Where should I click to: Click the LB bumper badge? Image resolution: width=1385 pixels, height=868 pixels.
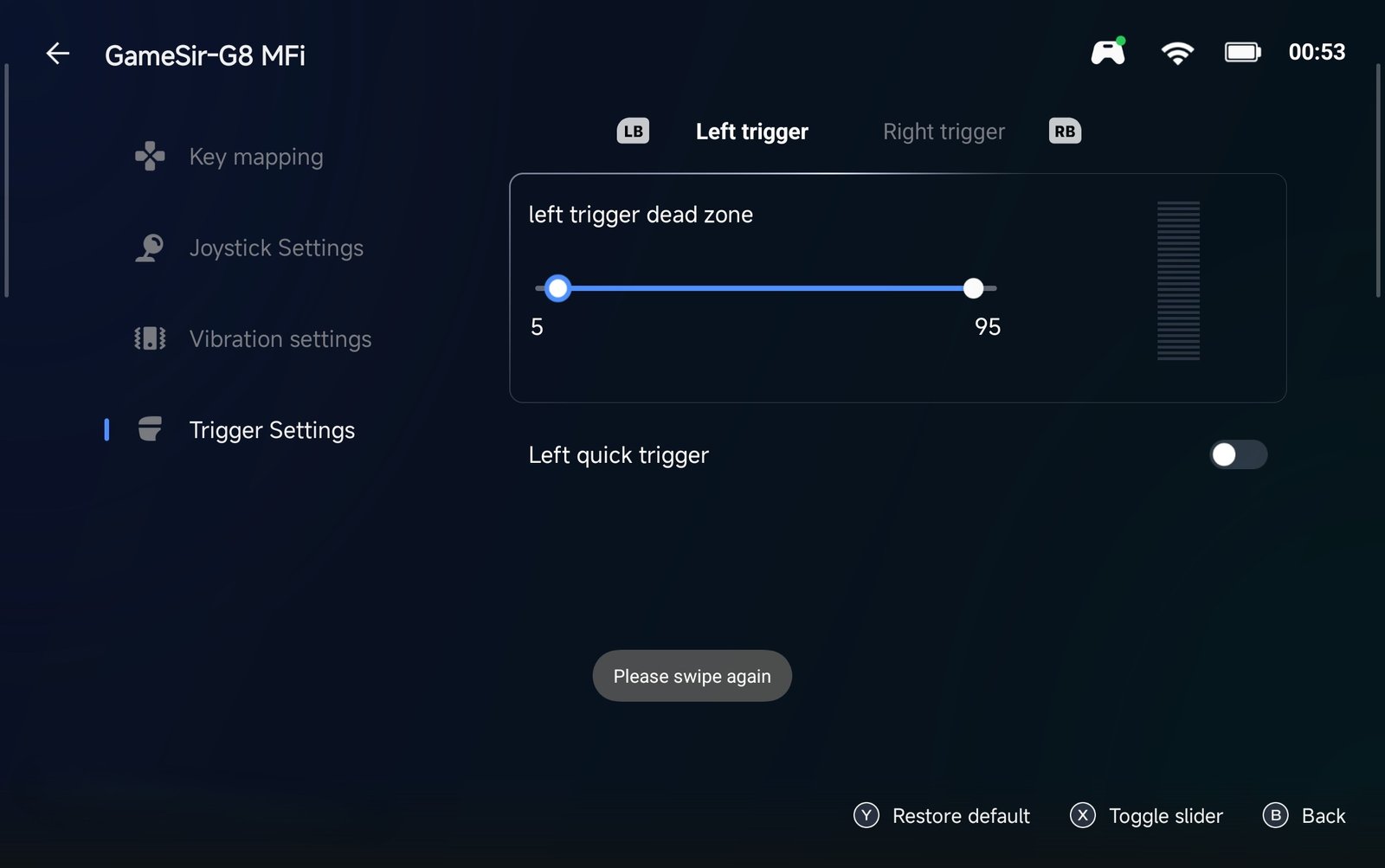(x=633, y=131)
